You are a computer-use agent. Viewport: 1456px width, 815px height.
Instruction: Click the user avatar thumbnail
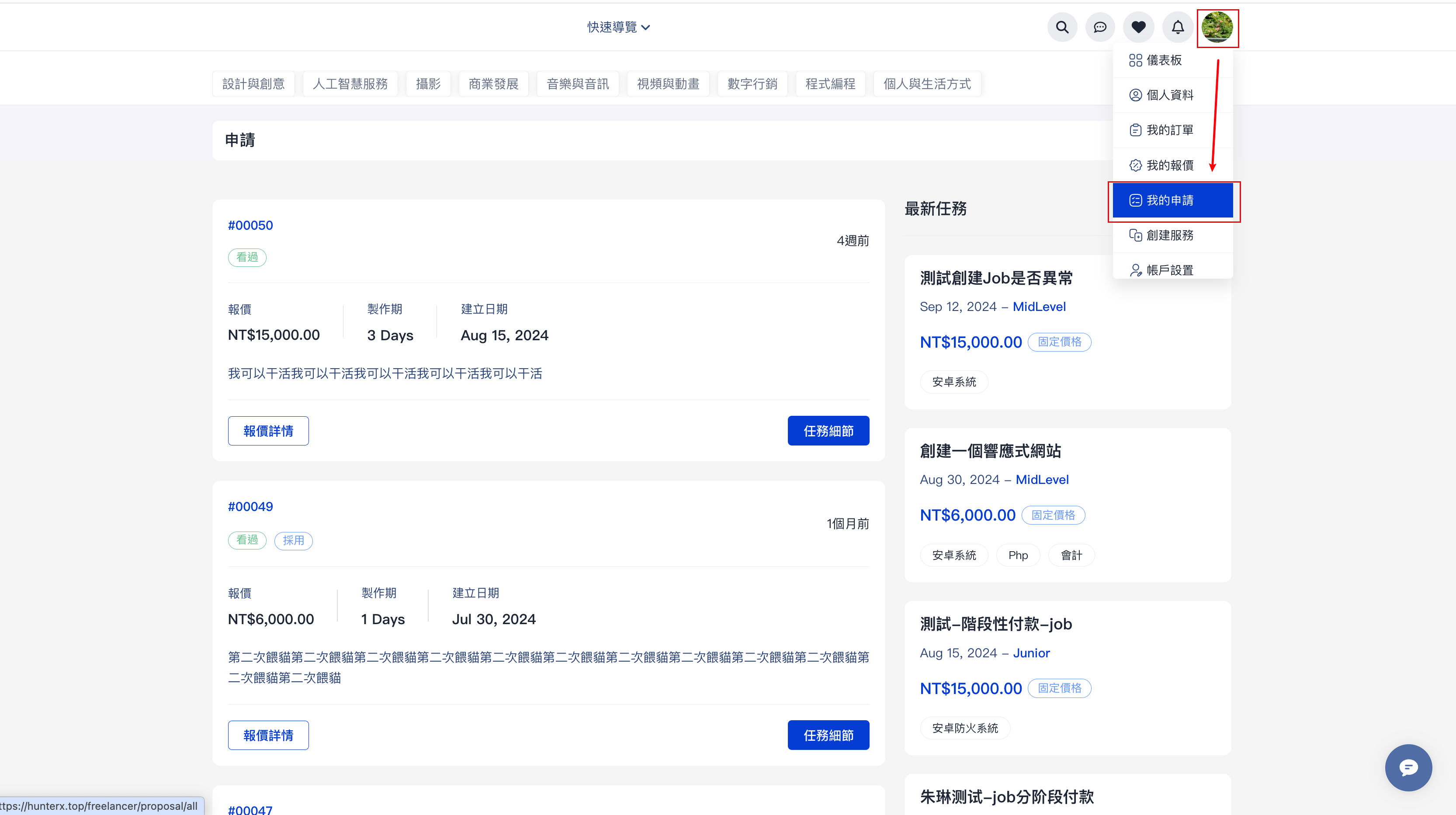(1217, 27)
